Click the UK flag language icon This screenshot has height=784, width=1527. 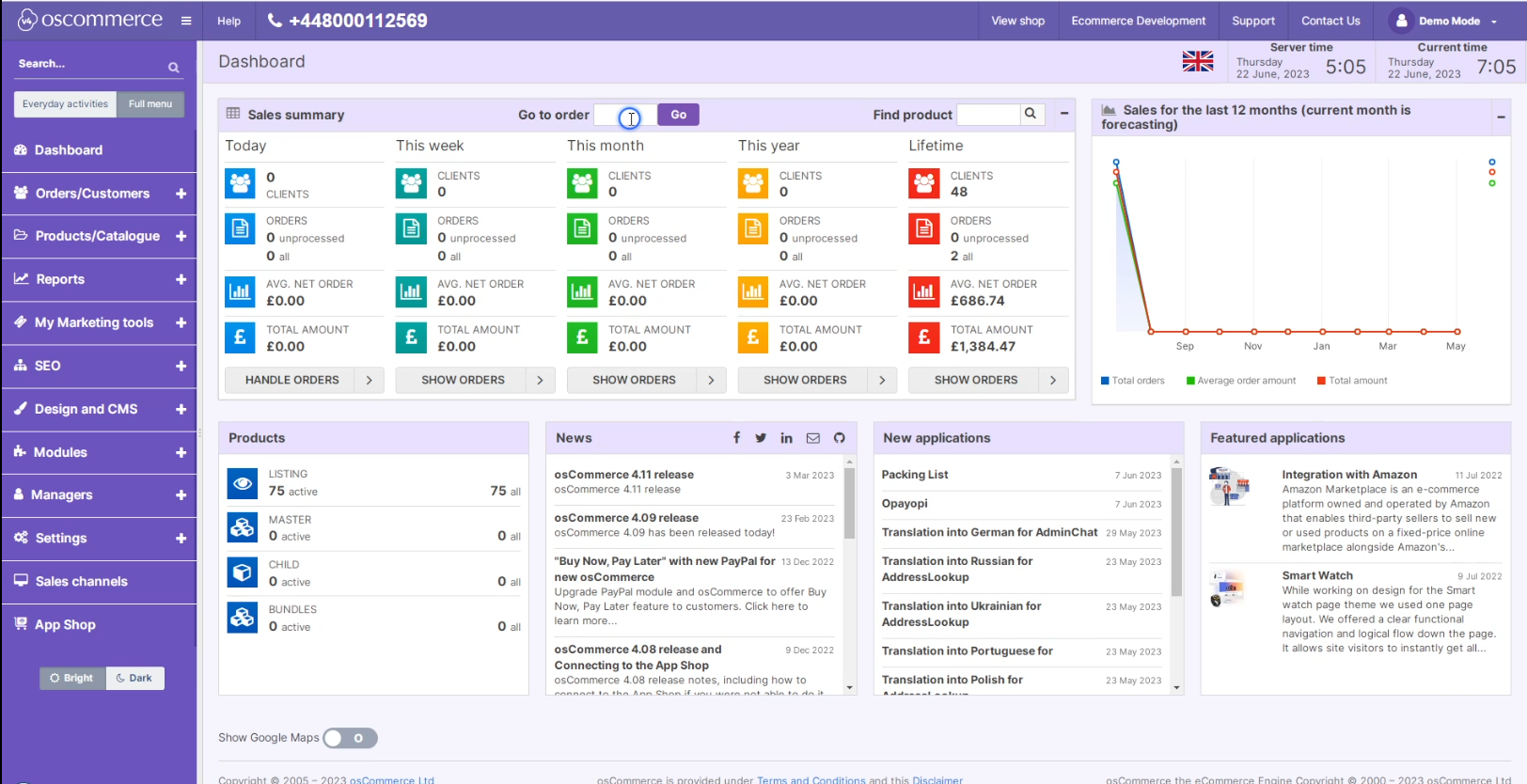pyautogui.click(x=1198, y=61)
